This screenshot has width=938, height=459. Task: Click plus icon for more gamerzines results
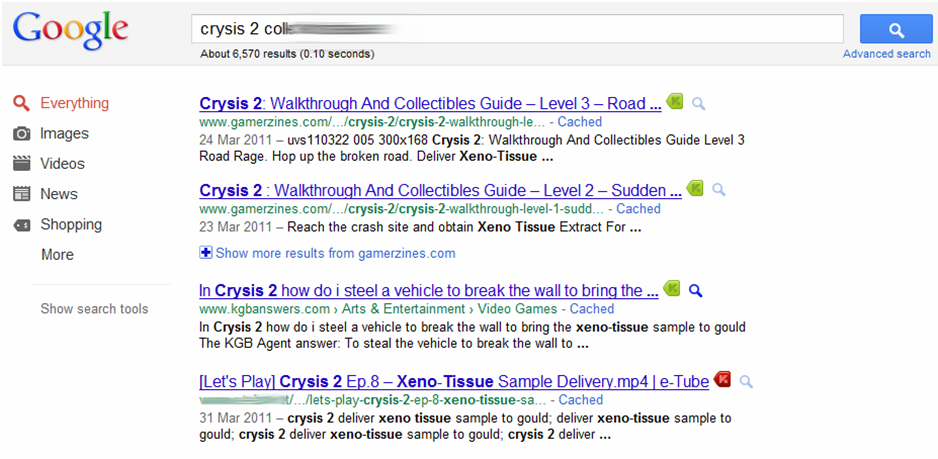[x=205, y=253]
